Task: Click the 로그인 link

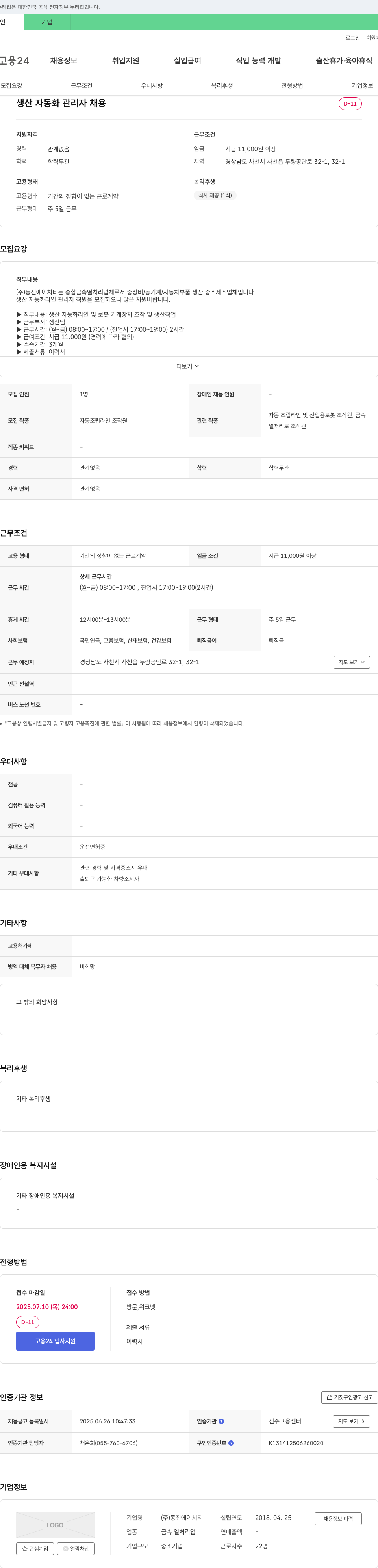Action: click(x=352, y=38)
